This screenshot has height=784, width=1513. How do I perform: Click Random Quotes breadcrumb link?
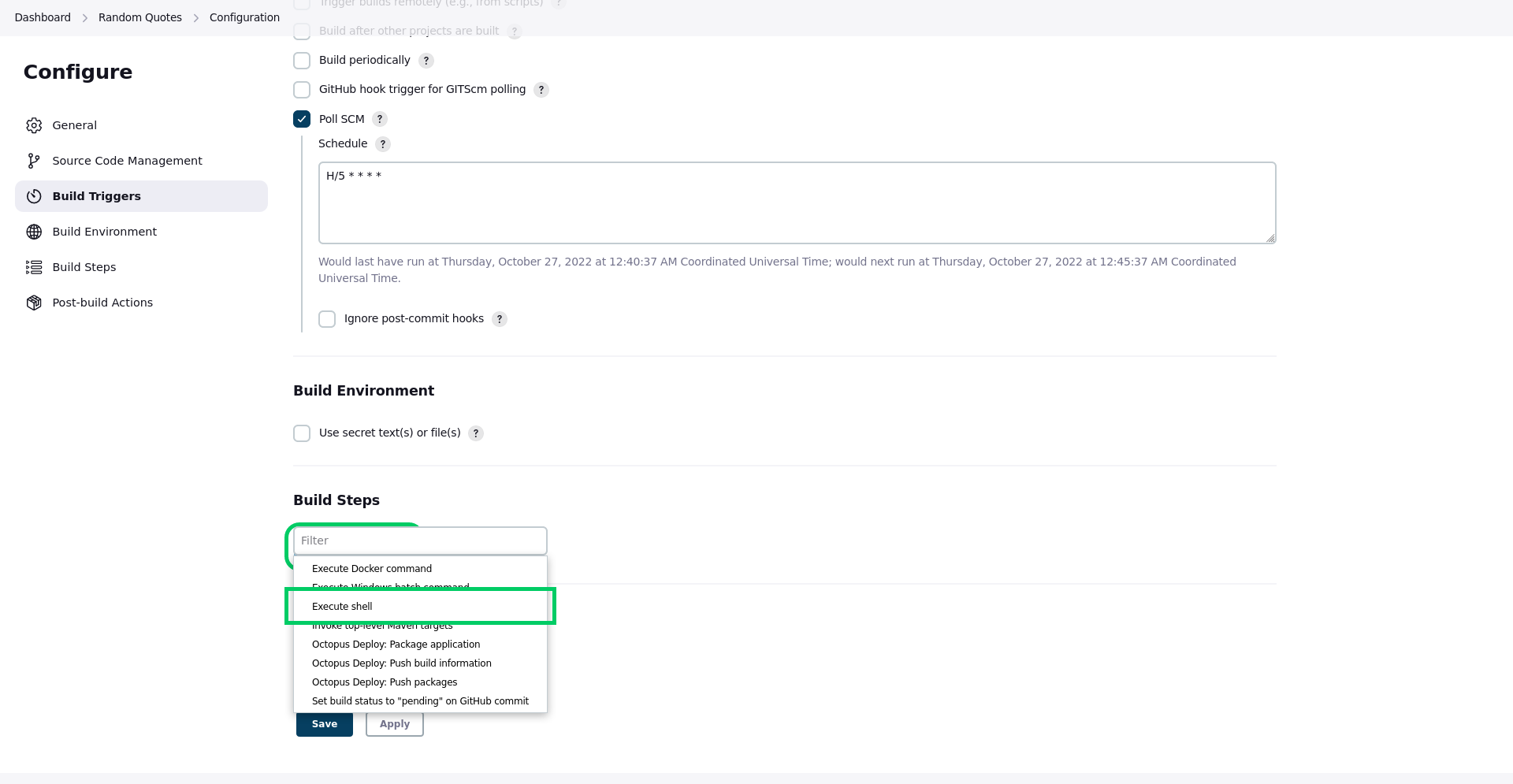point(140,17)
